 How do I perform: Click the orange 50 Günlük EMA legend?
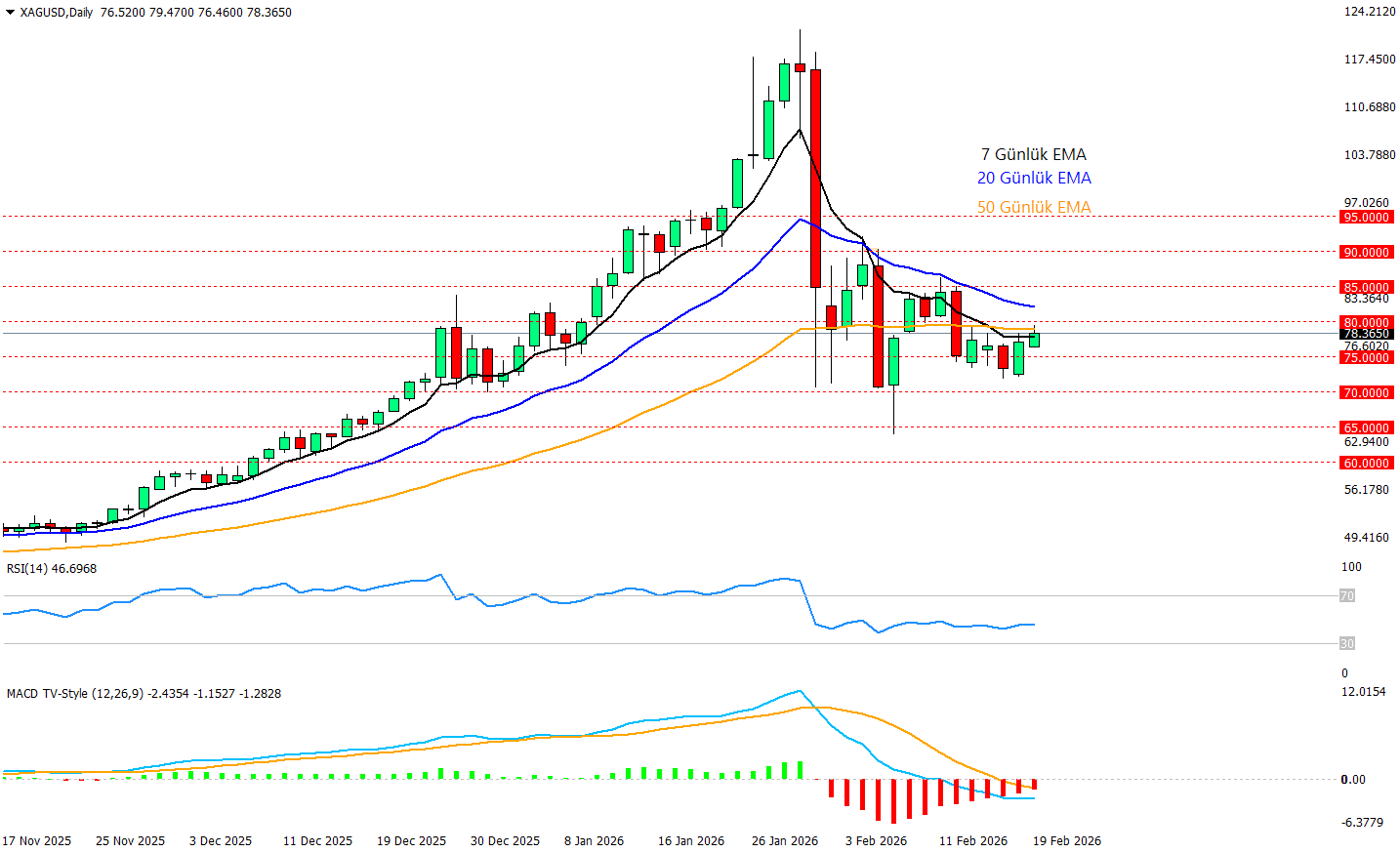click(x=1034, y=207)
